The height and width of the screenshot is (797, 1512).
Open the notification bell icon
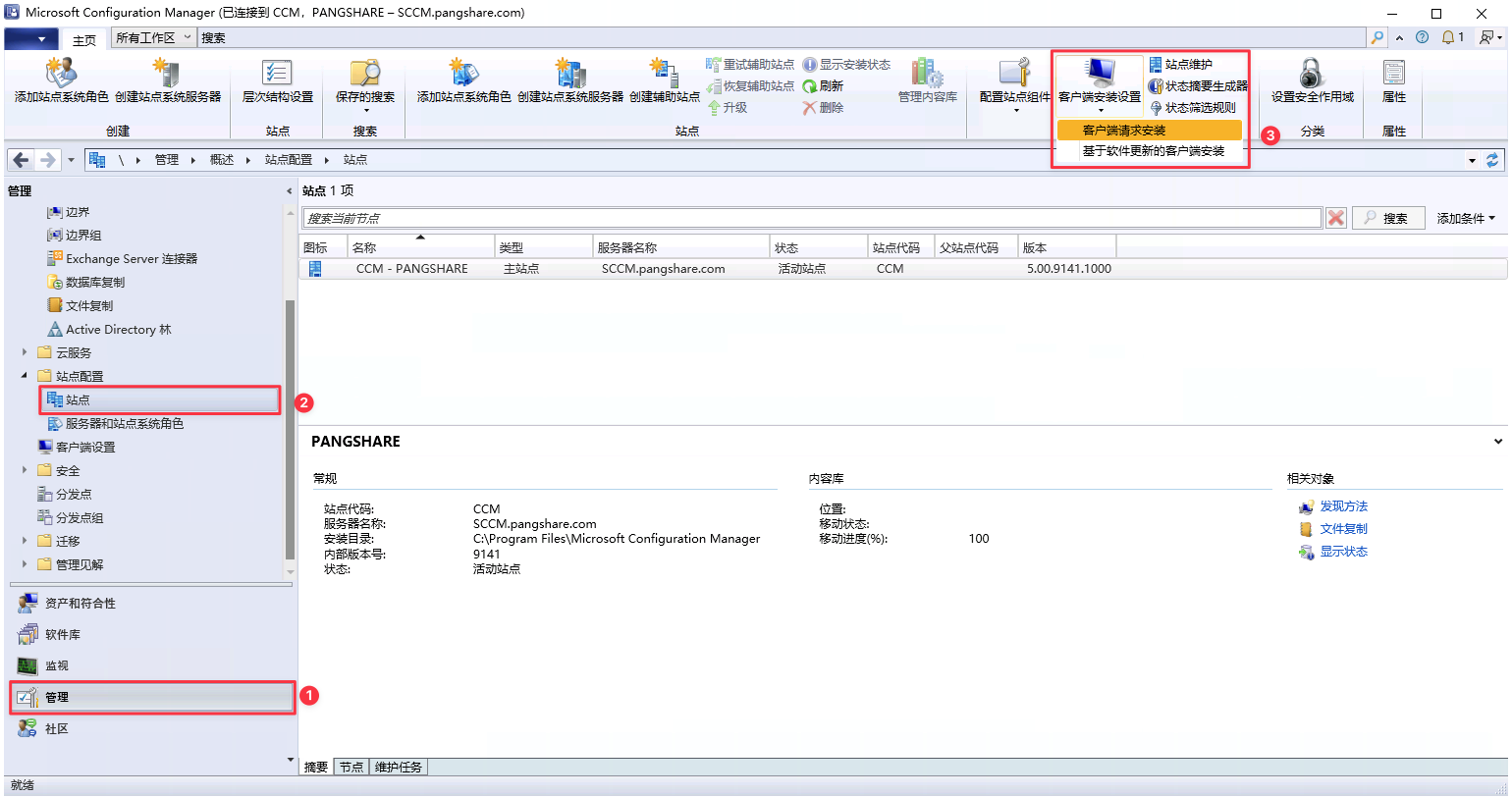[x=1448, y=37]
